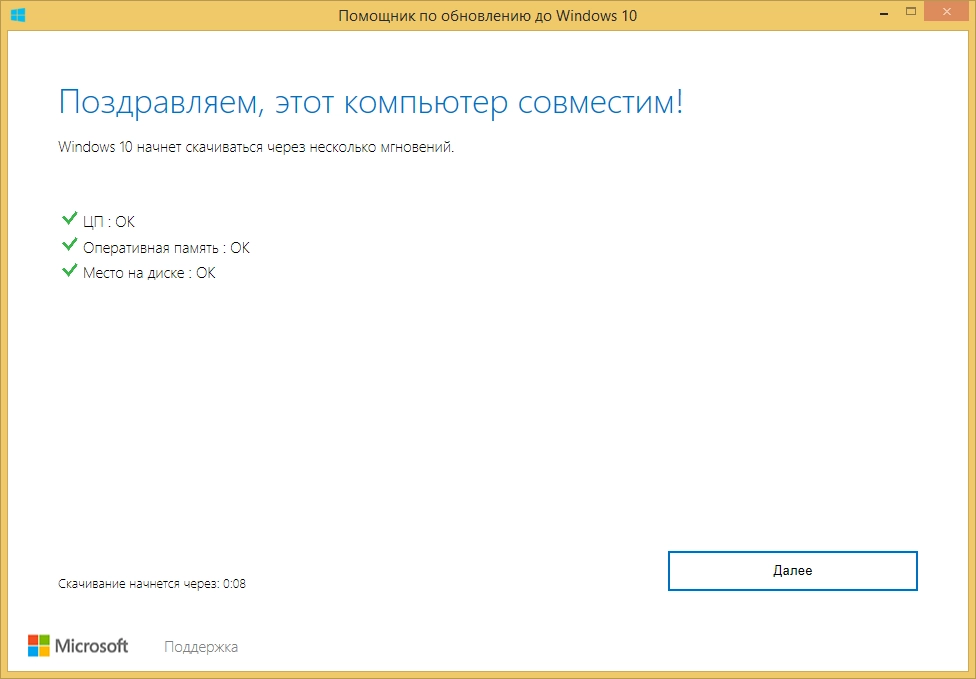Viewport: 976px width, 679px height.
Task: Close the upgrade assistant window
Action: click(x=945, y=11)
